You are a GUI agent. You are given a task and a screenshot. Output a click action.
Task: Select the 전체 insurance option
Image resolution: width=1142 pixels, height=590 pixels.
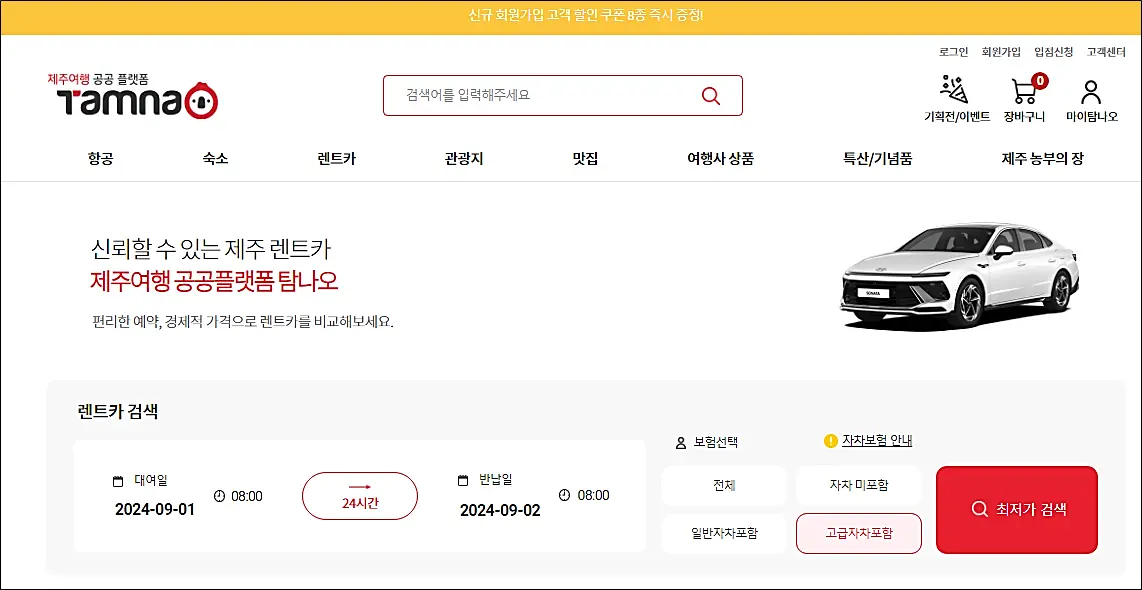pos(722,485)
